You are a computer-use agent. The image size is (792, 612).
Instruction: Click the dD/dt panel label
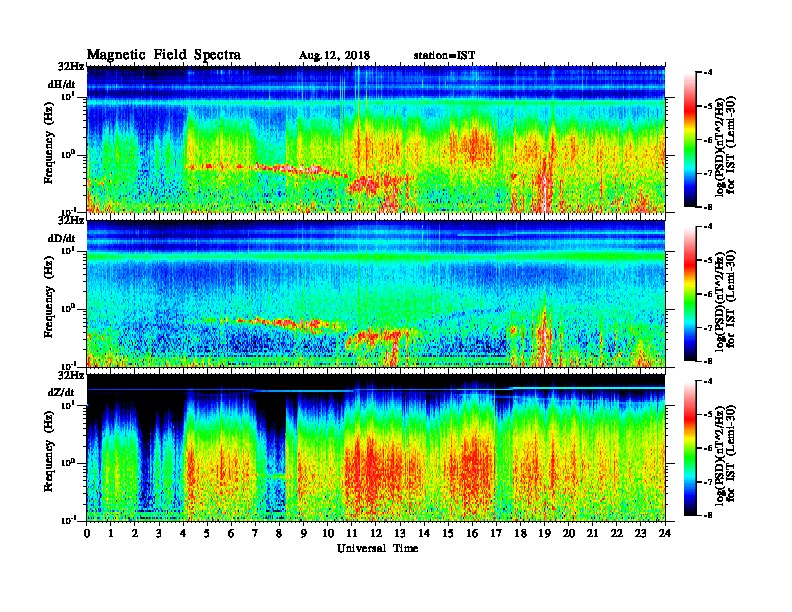[62, 238]
